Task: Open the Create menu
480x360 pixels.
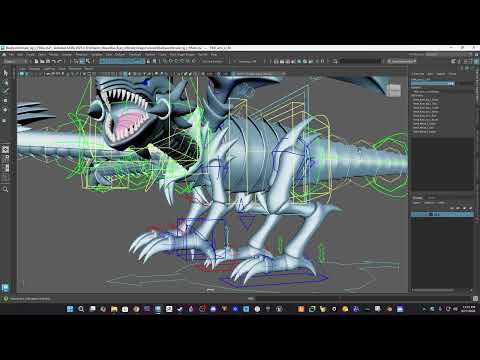Action: 31,54
